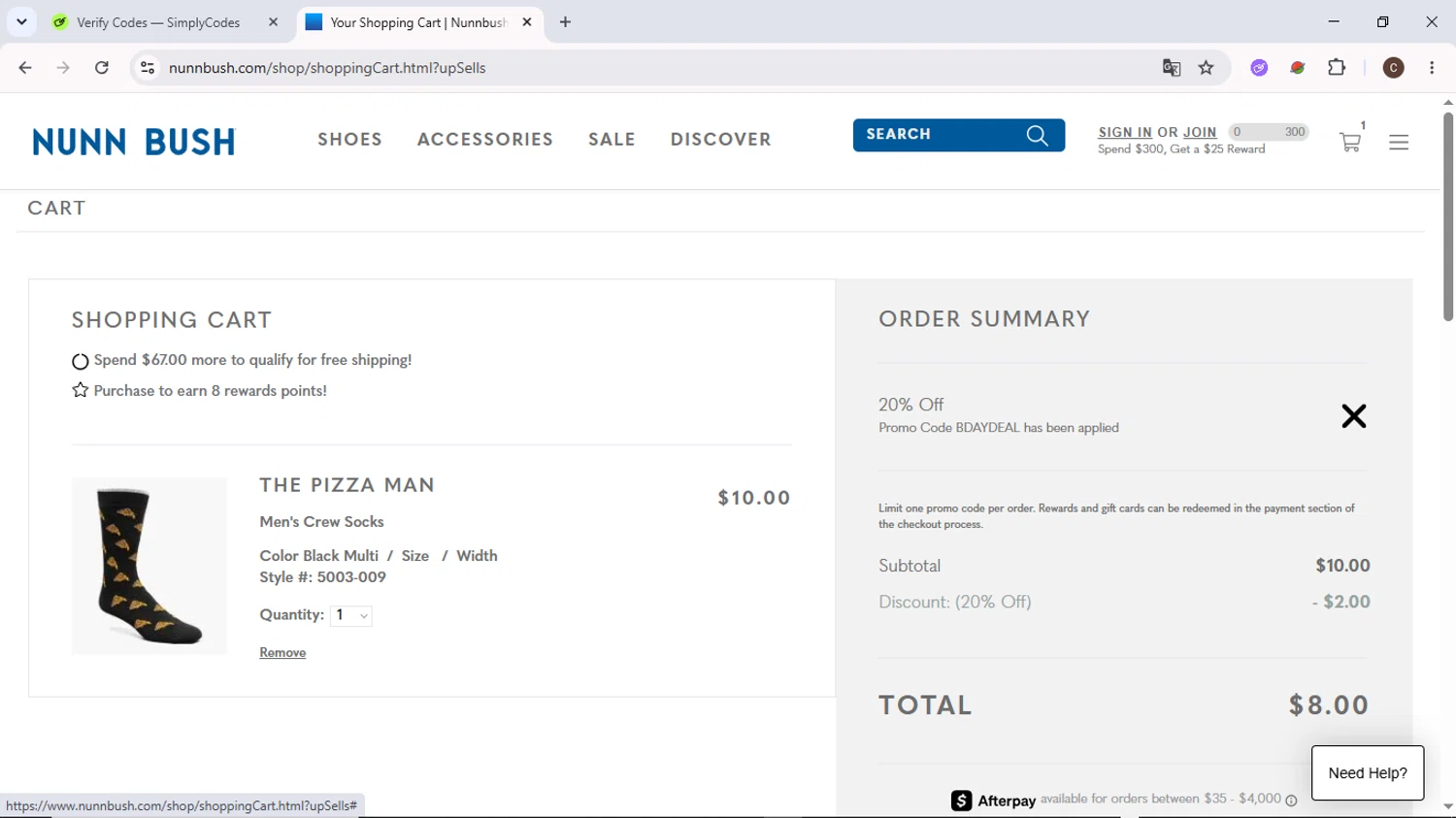Click the 'Limit one promo code per order' note

[1116, 516]
